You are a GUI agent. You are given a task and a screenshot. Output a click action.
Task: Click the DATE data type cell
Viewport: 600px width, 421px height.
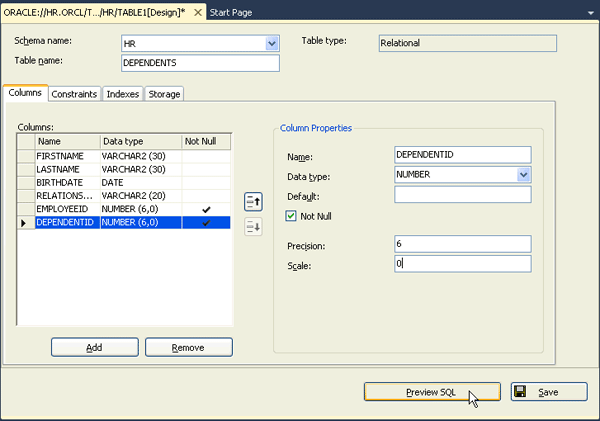[141, 183]
